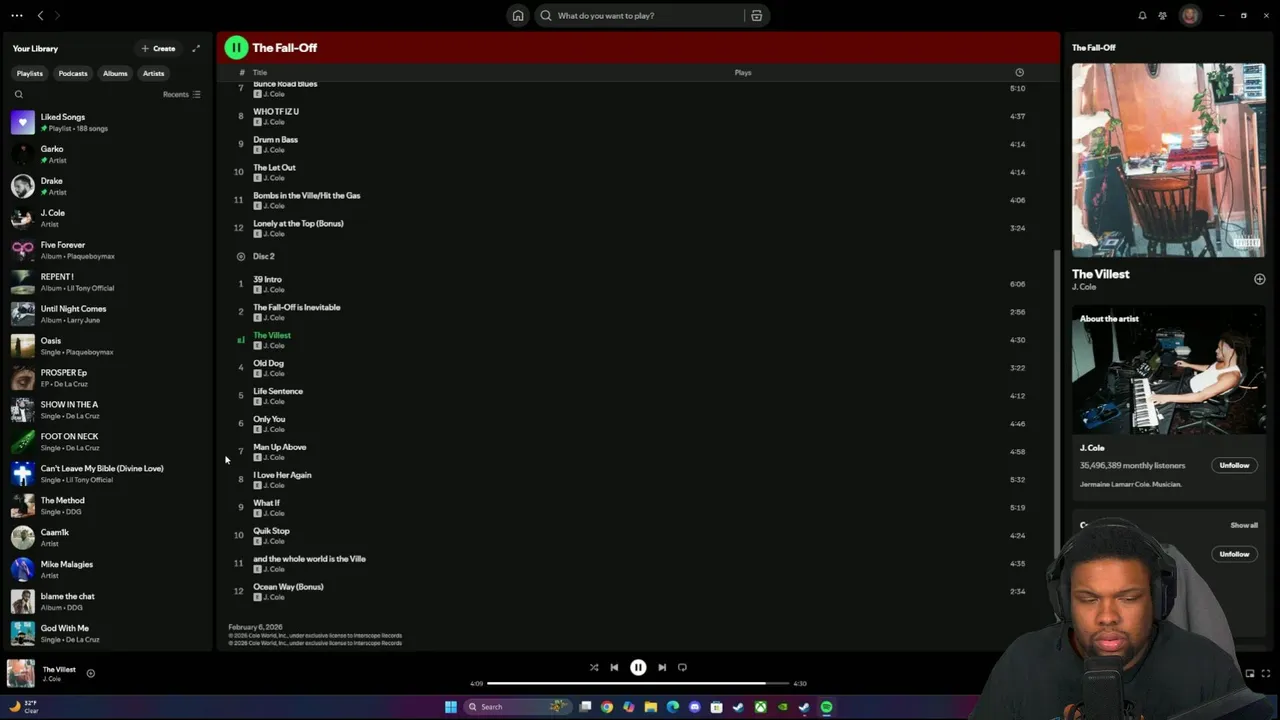Click Create in Your Library
Image resolution: width=1280 pixels, height=720 pixels.
[x=158, y=48]
